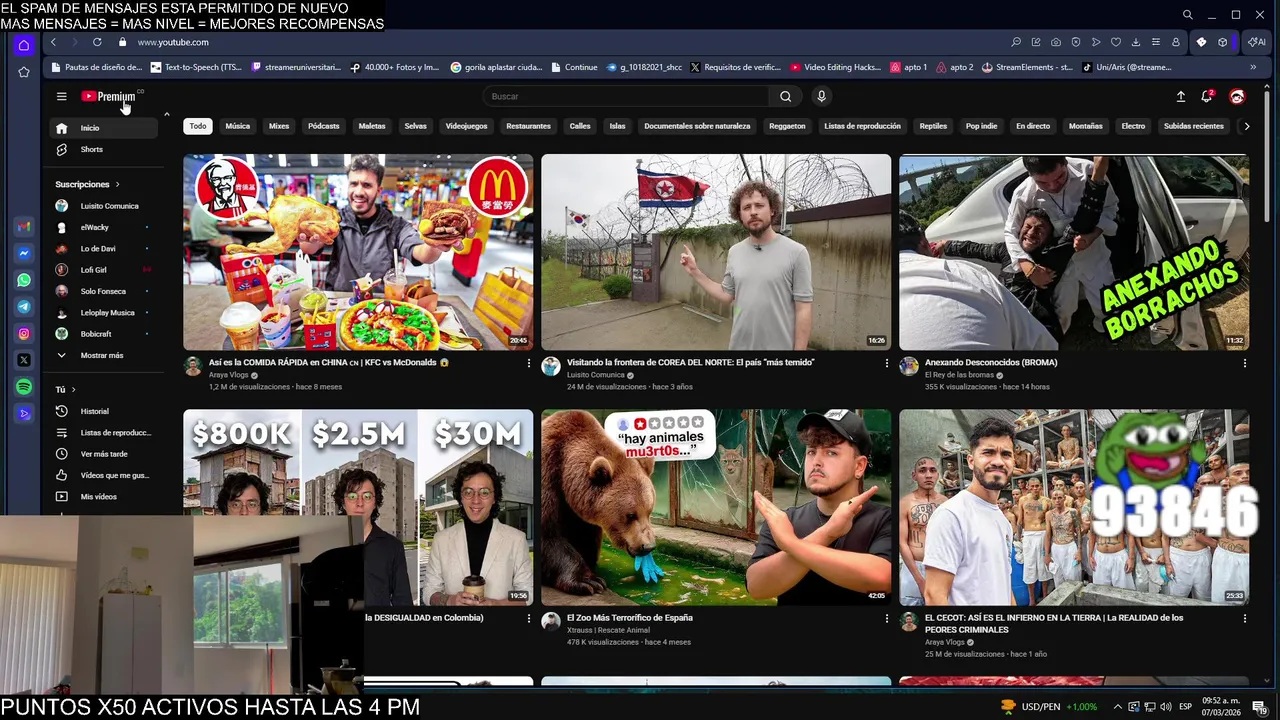Open the USD/PEN taskbar widget

pyautogui.click(x=1049, y=707)
